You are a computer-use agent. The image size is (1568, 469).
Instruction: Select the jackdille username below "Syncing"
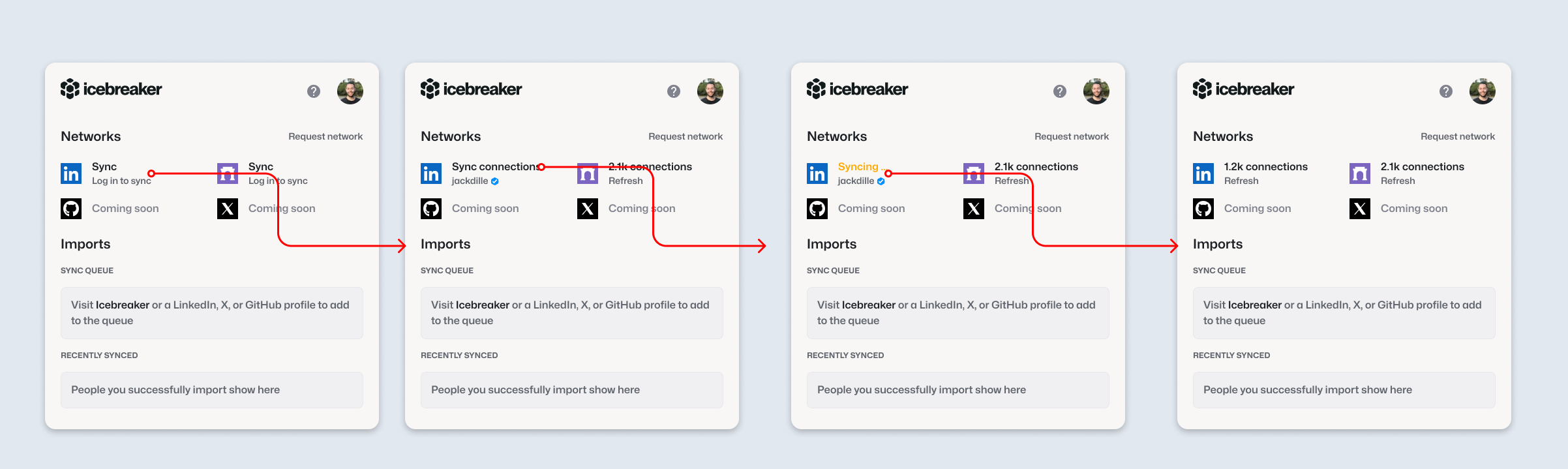pyautogui.click(x=856, y=181)
